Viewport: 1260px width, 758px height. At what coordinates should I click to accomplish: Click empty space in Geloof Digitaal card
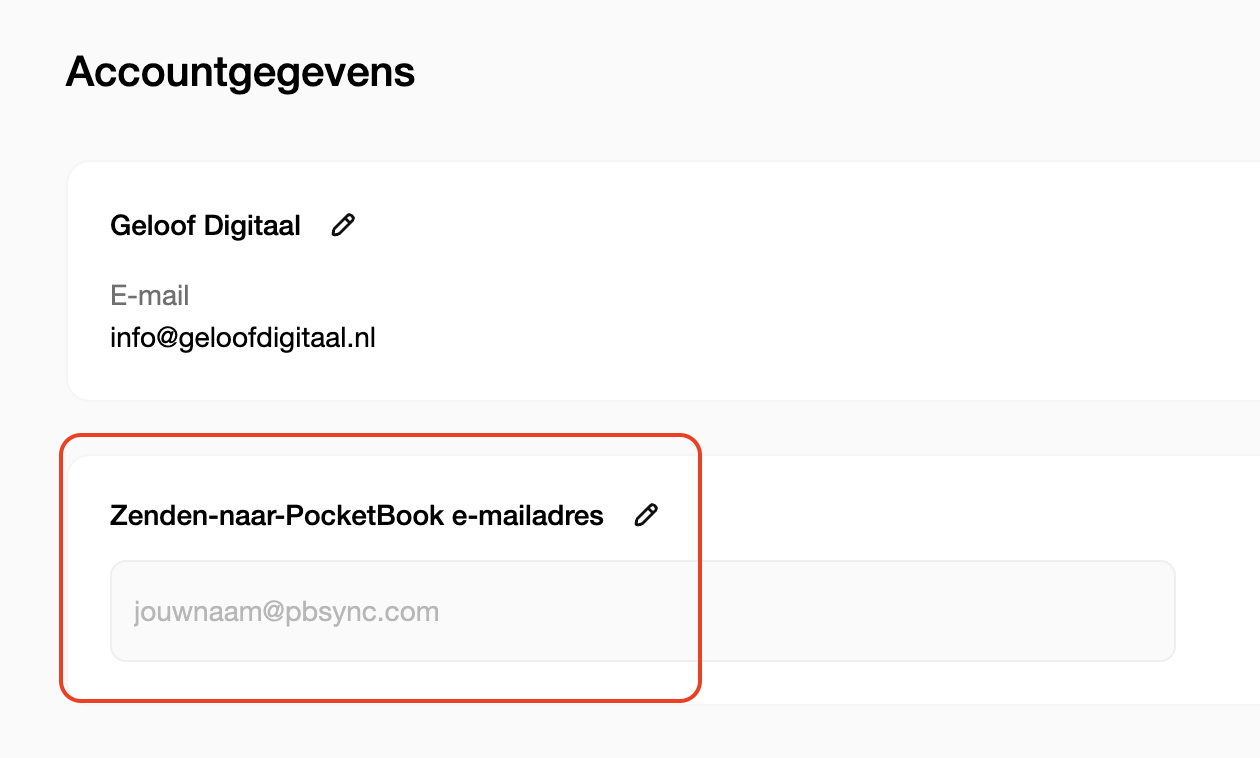click(800, 290)
